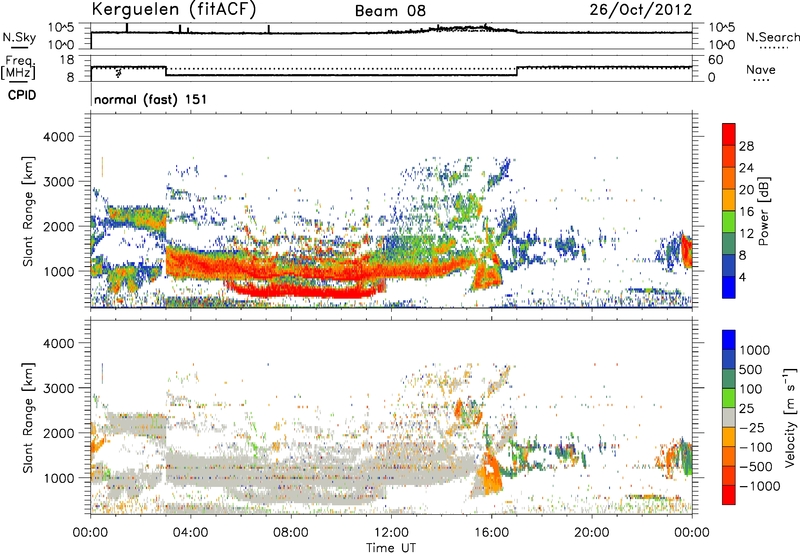Click the '08:00' time axis tick label
The image size is (800, 554).
(x=290, y=533)
